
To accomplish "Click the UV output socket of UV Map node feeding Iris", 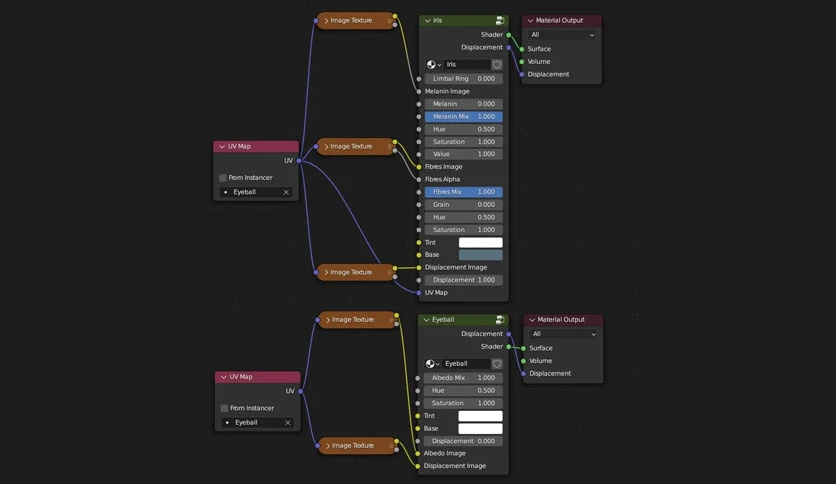I will pyautogui.click(x=299, y=160).
